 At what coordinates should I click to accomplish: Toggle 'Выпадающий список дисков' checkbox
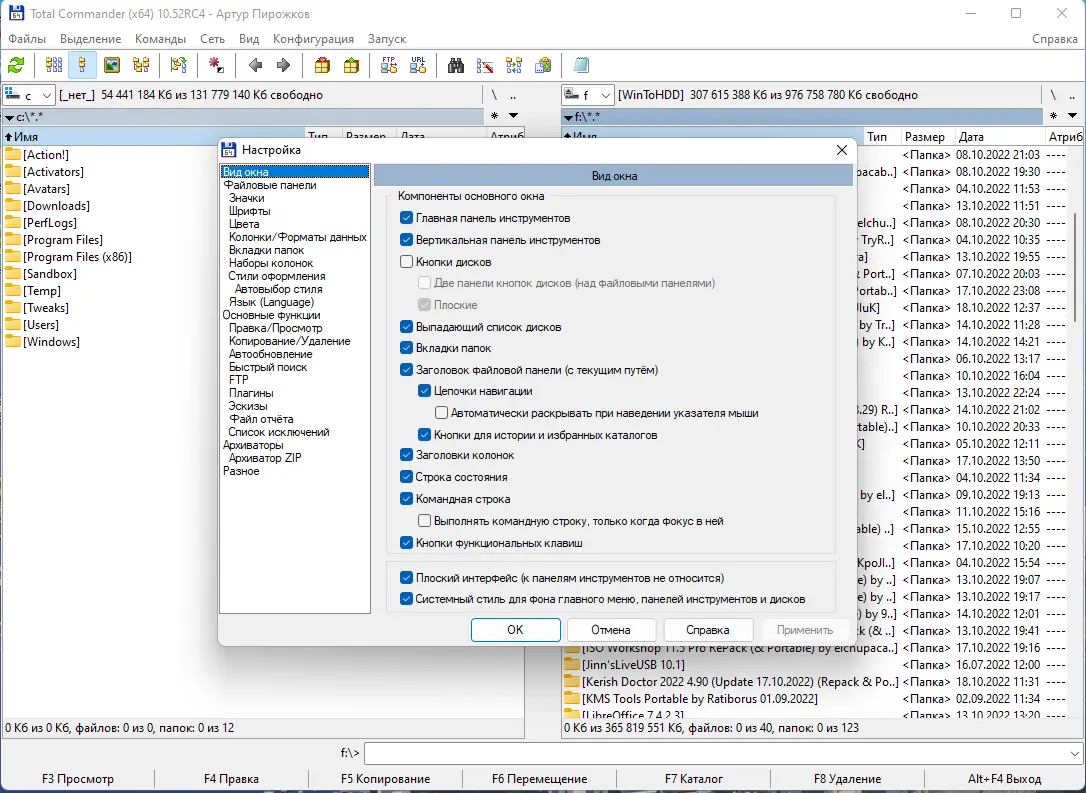click(407, 327)
